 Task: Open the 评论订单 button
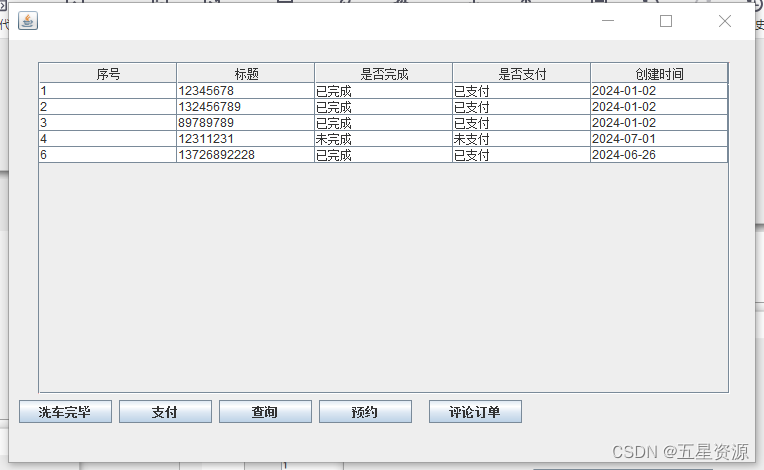coord(475,412)
